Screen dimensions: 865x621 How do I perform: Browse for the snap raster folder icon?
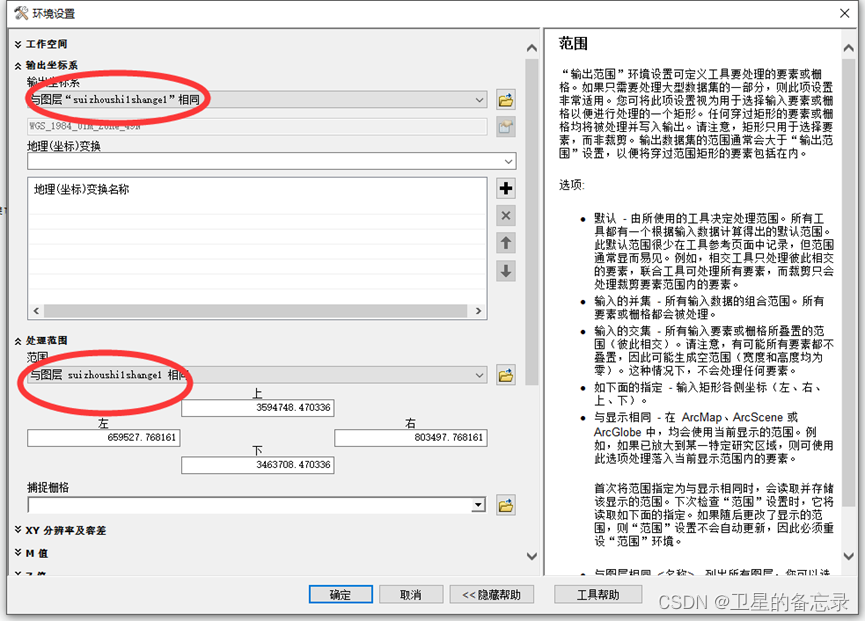[x=505, y=505]
